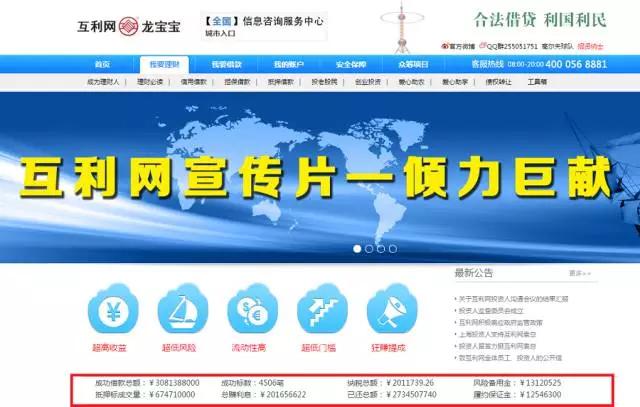Viewport: 640px width, 407px height.
Task: Open the 更多>> link beside 最新公告
Action: [580, 273]
